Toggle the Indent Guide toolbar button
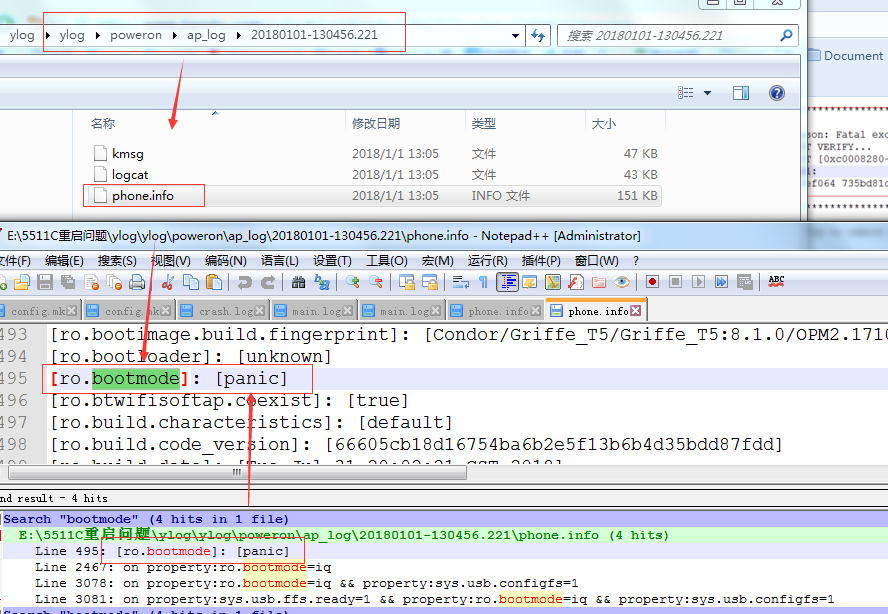The height and width of the screenshot is (614, 888). [x=507, y=282]
